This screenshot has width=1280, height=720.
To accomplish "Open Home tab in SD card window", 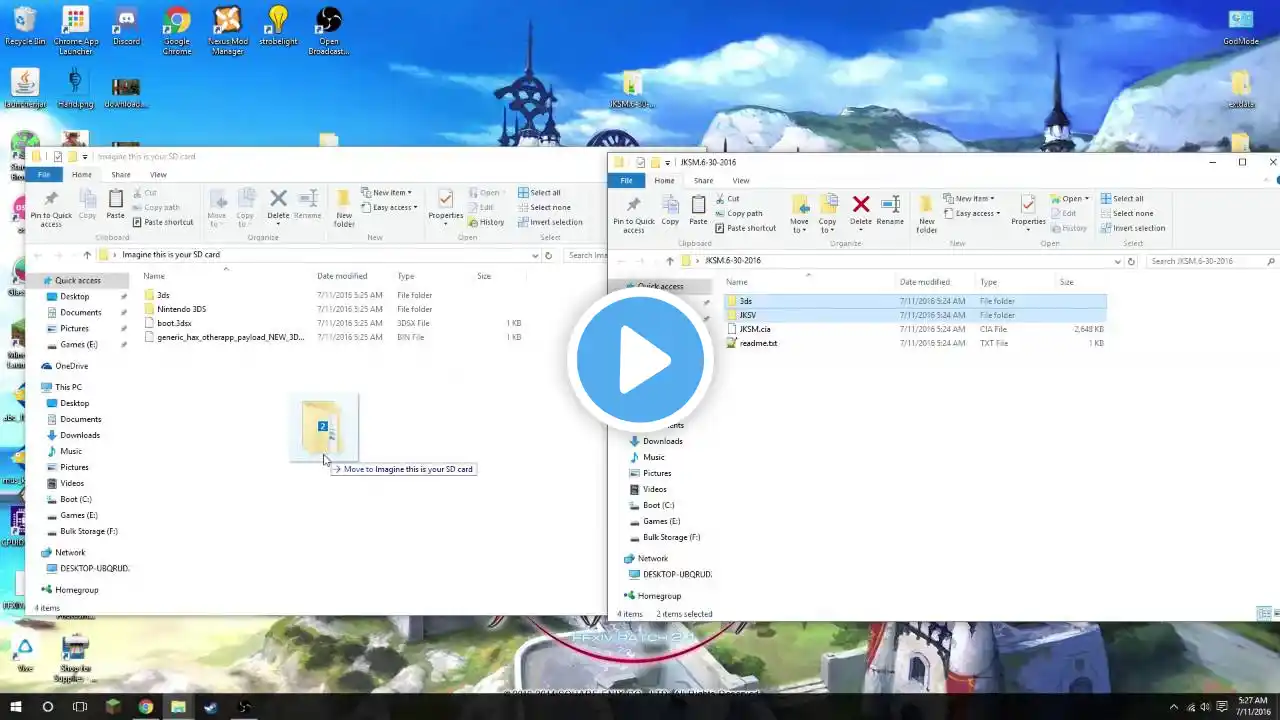I will tap(82, 174).
